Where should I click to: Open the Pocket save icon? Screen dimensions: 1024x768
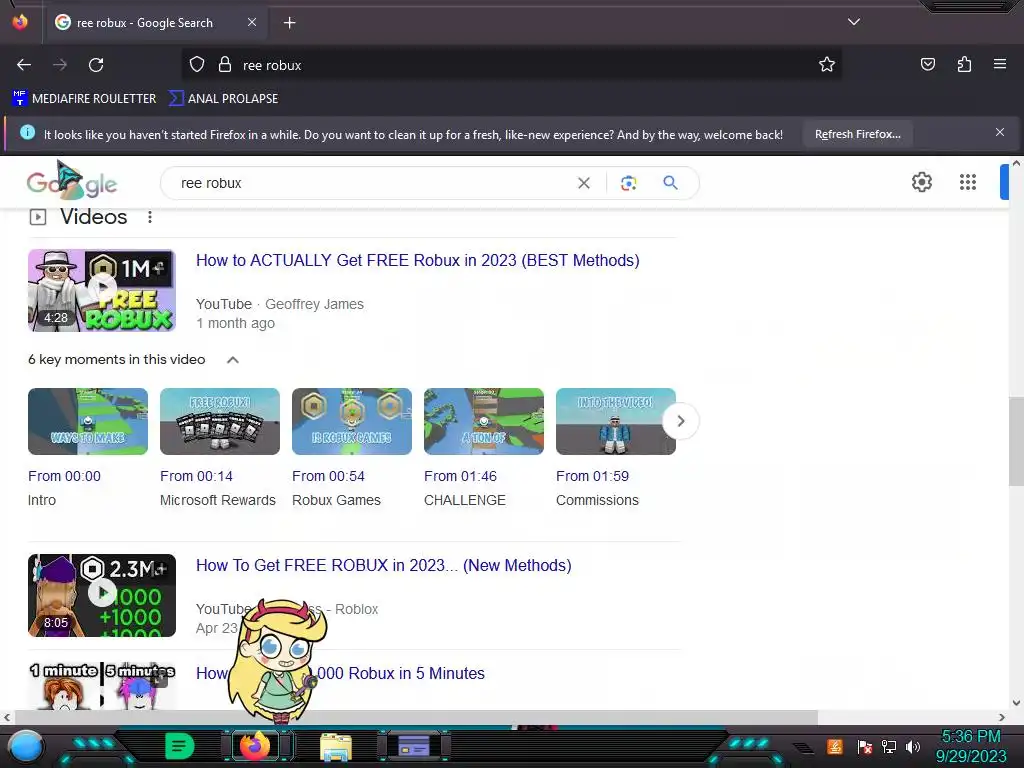pos(927,65)
